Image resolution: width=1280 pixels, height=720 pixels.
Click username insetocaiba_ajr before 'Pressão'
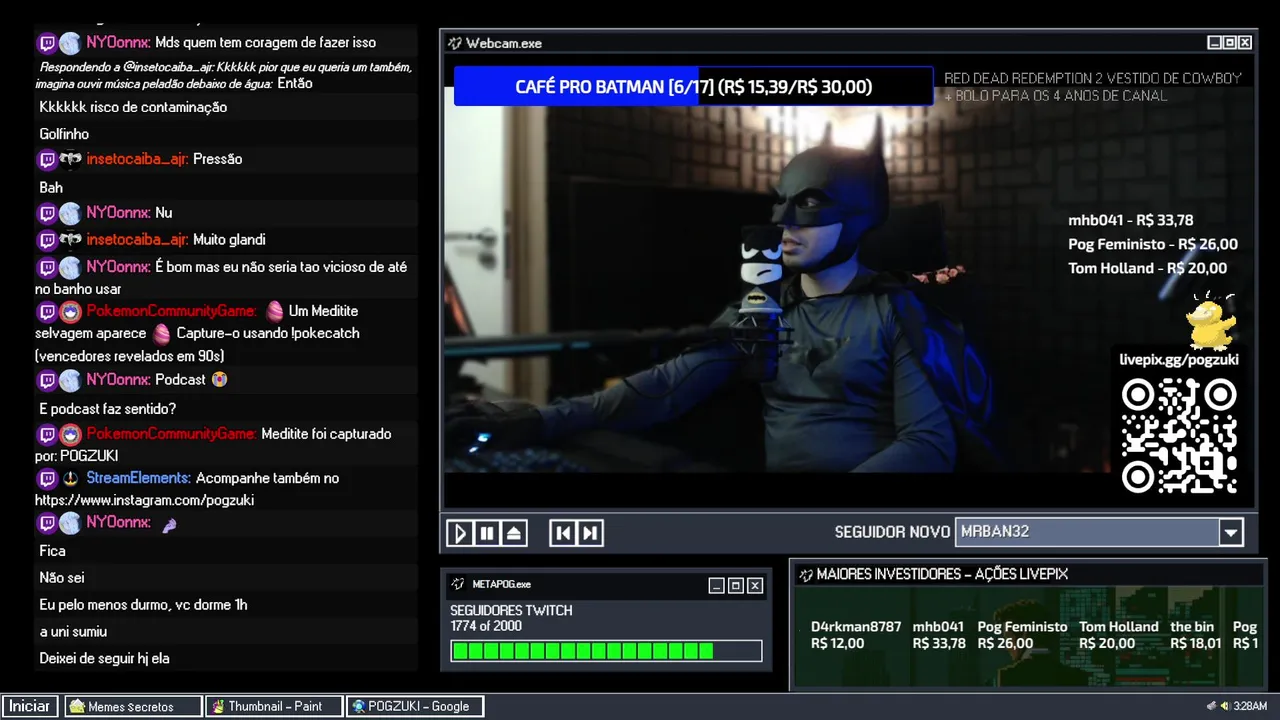tap(137, 159)
